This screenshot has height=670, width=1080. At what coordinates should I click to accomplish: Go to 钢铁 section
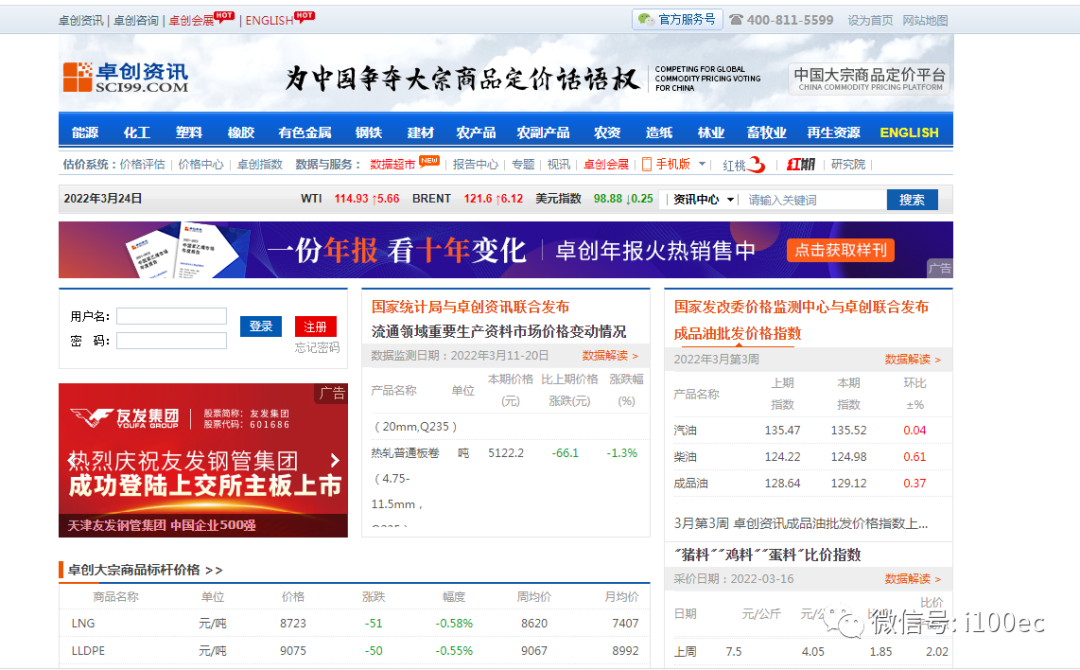tap(368, 132)
